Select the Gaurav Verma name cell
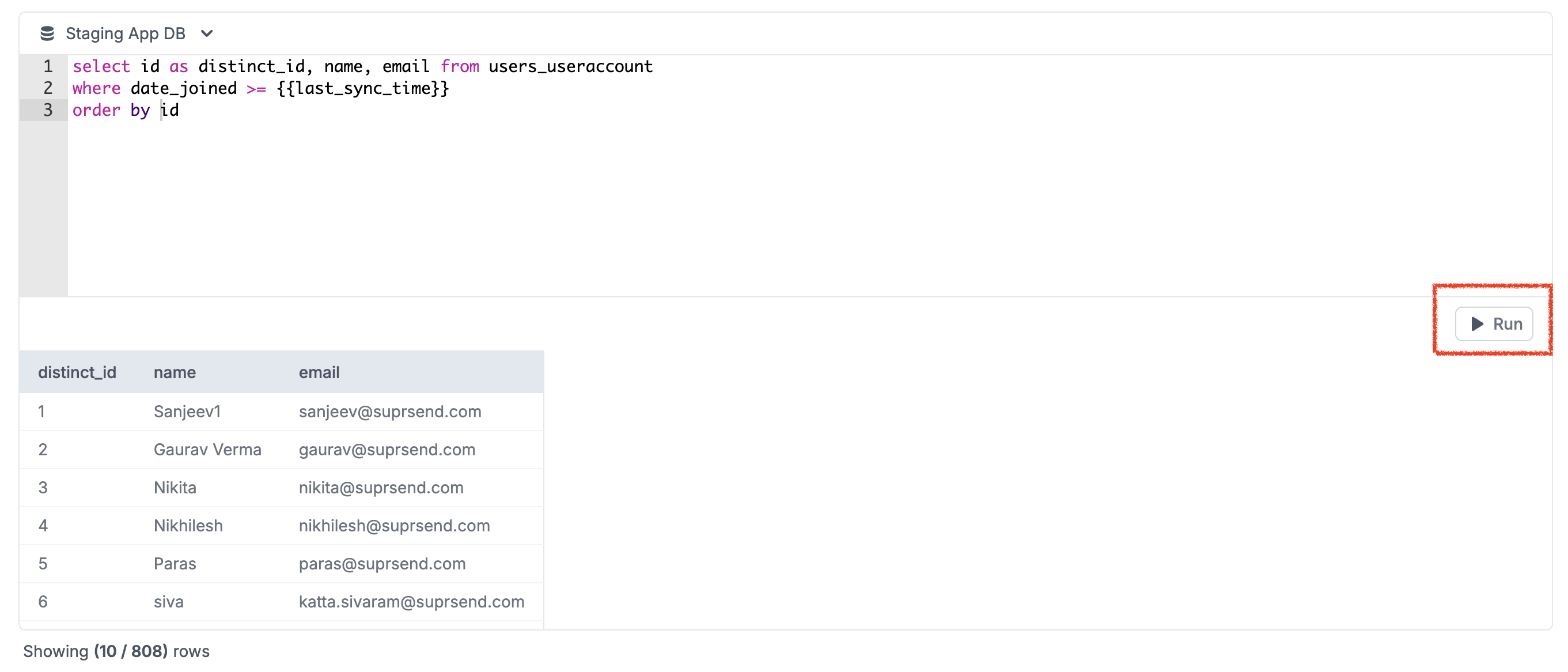 click(x=207, y=450)
